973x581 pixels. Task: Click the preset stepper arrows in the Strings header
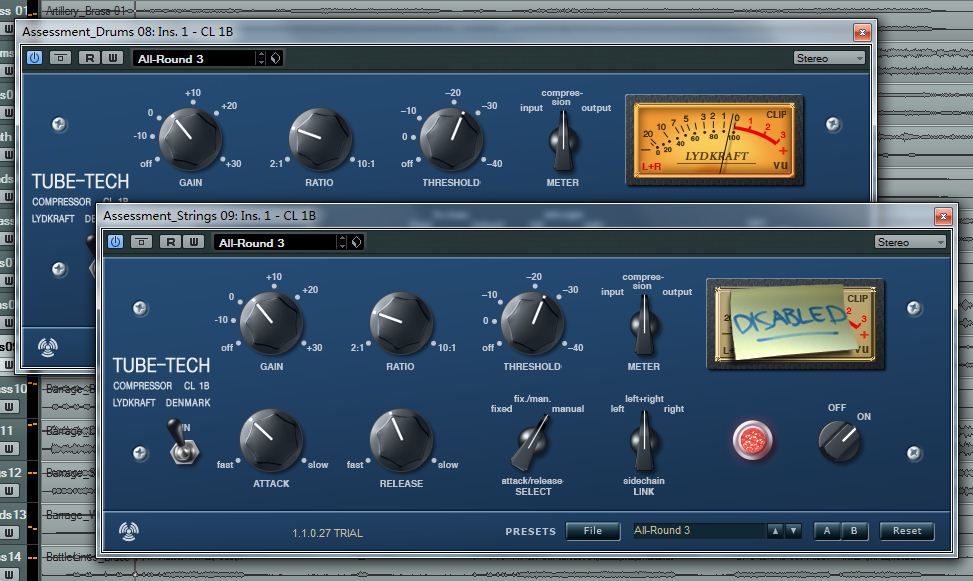pyautogui.click(x=342, y=243)
